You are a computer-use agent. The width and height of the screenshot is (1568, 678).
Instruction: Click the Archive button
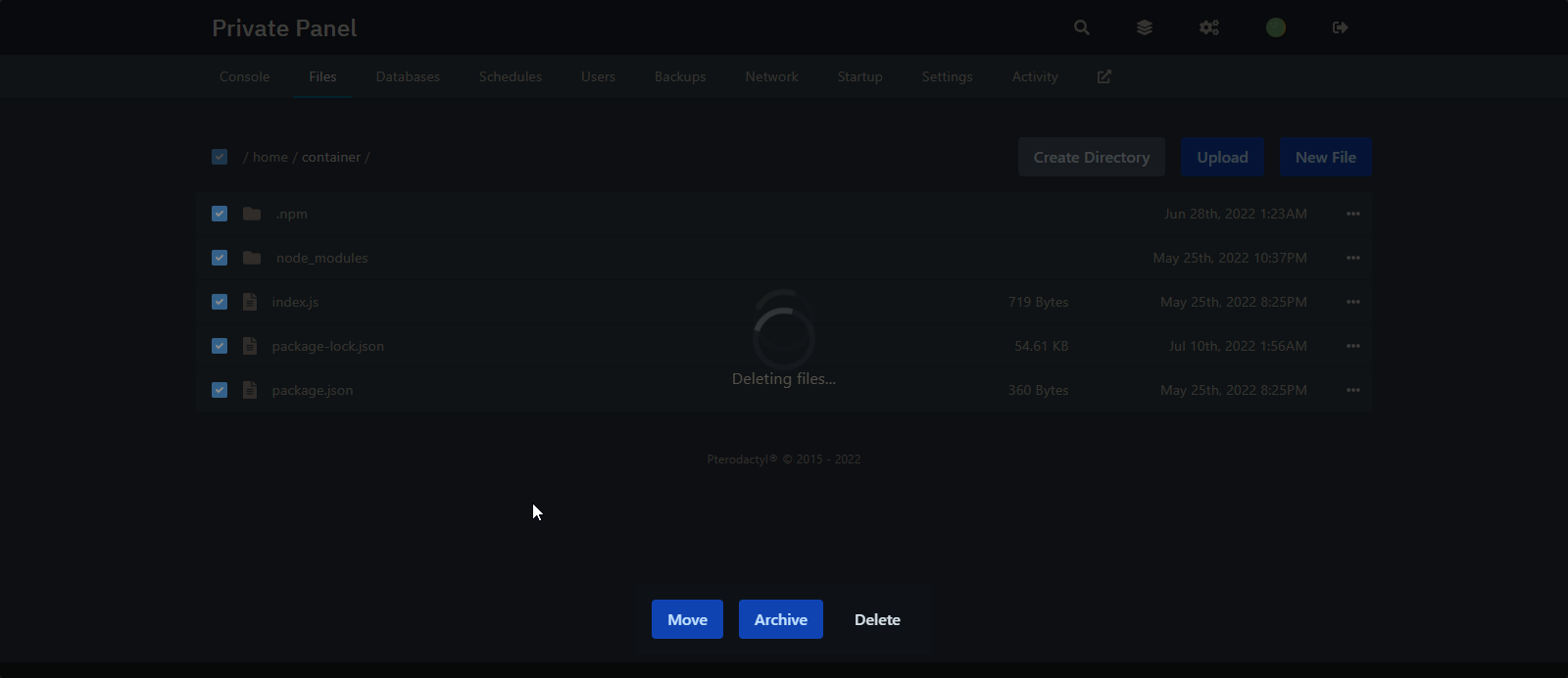[781, 619]
